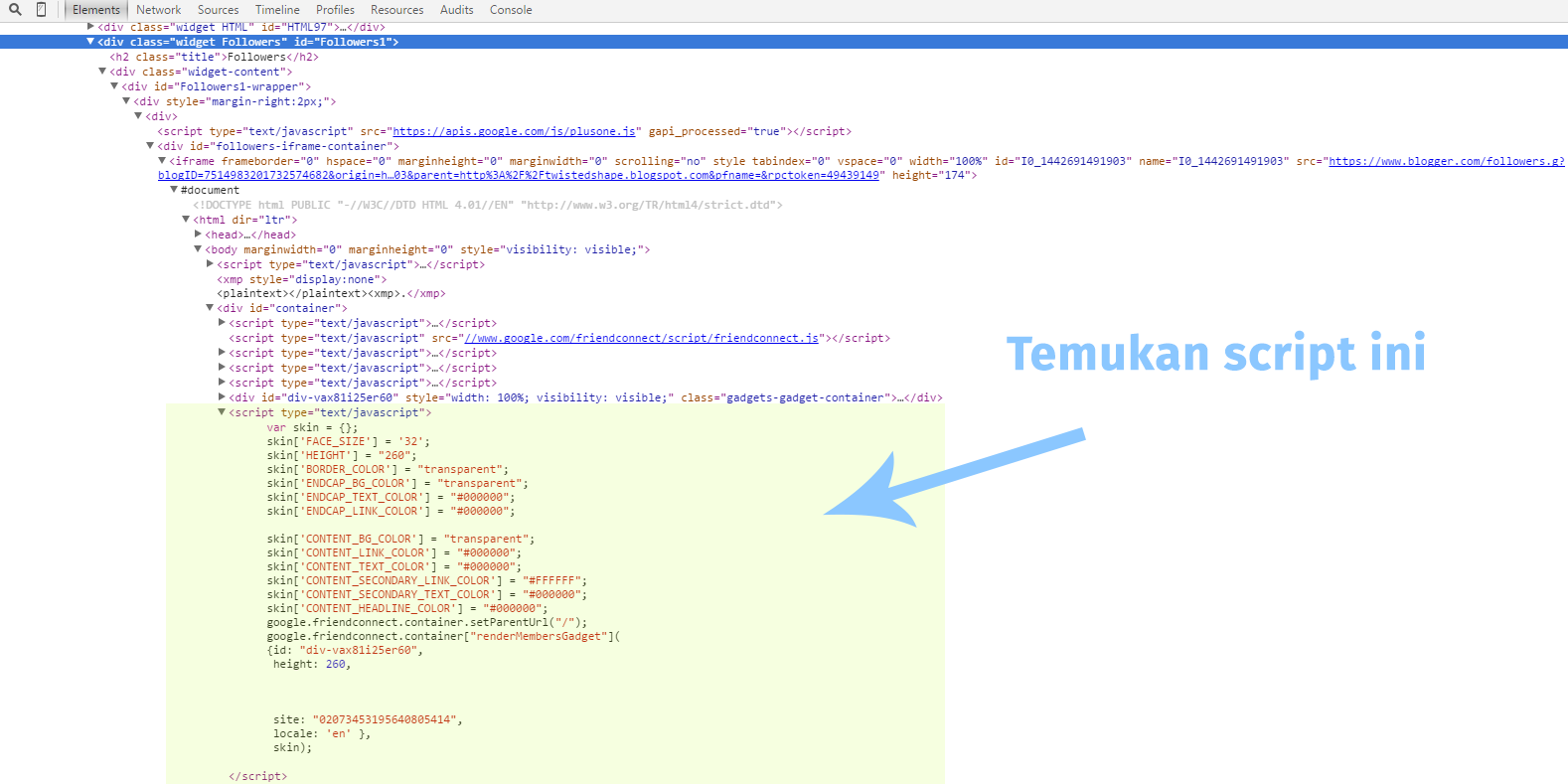Collapse the #document node

(x=174, y=190)
